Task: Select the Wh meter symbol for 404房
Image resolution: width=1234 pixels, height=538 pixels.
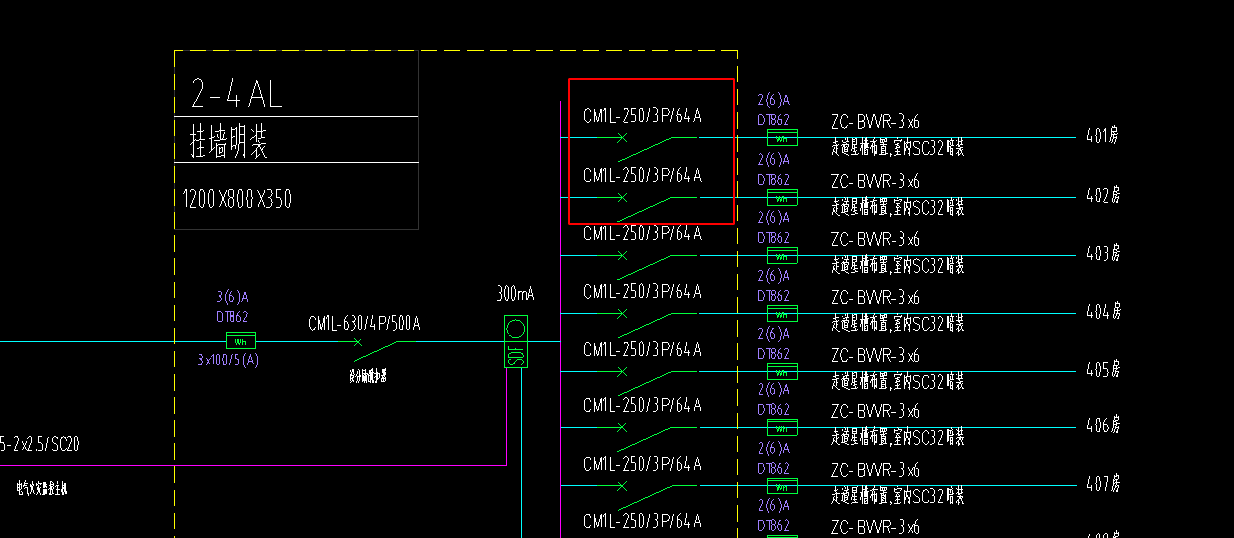Action: coord(782,313)
